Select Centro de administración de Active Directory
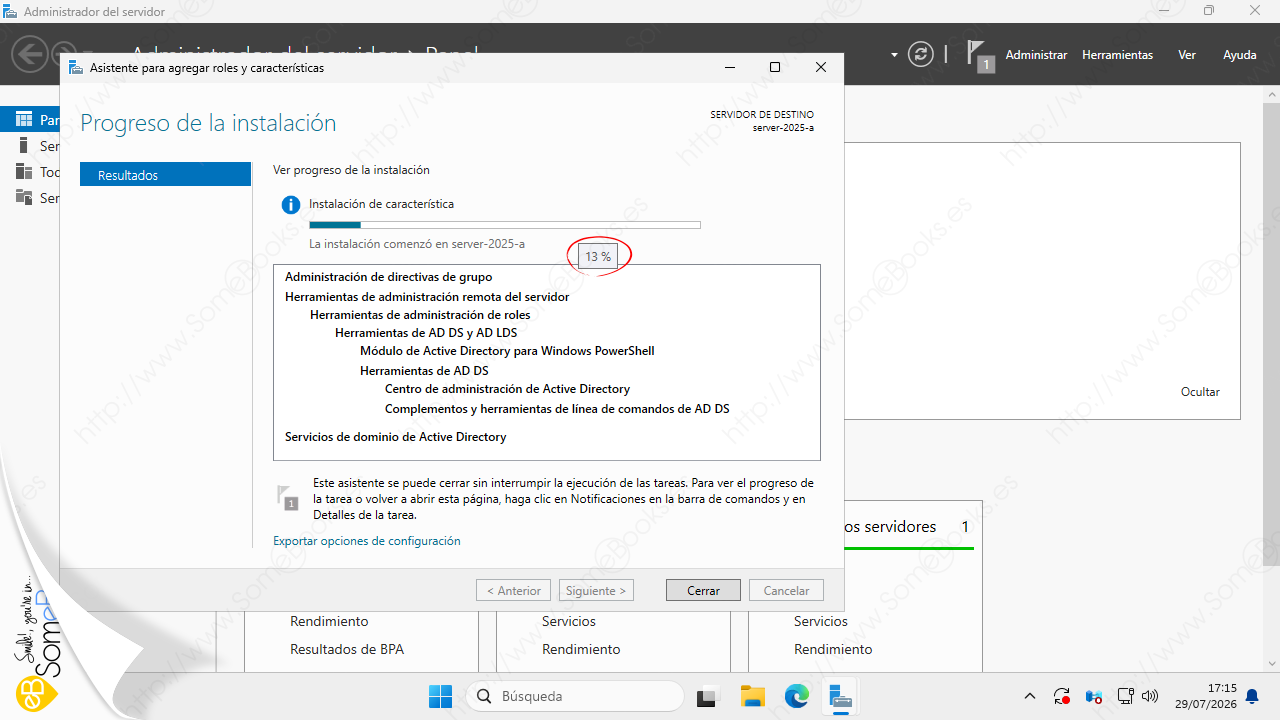 pyautogui.click(x=507, y=389)
